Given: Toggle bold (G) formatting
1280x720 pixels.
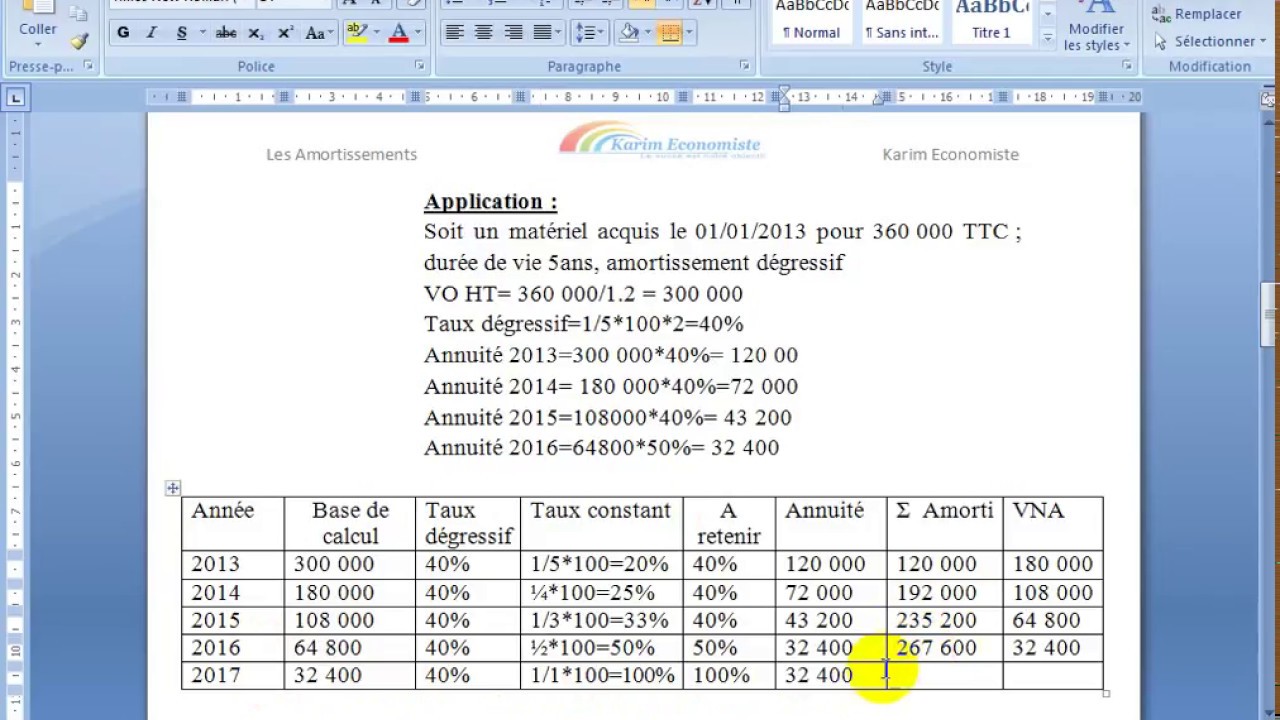Looking at the screenshot, I should point(123,33).
